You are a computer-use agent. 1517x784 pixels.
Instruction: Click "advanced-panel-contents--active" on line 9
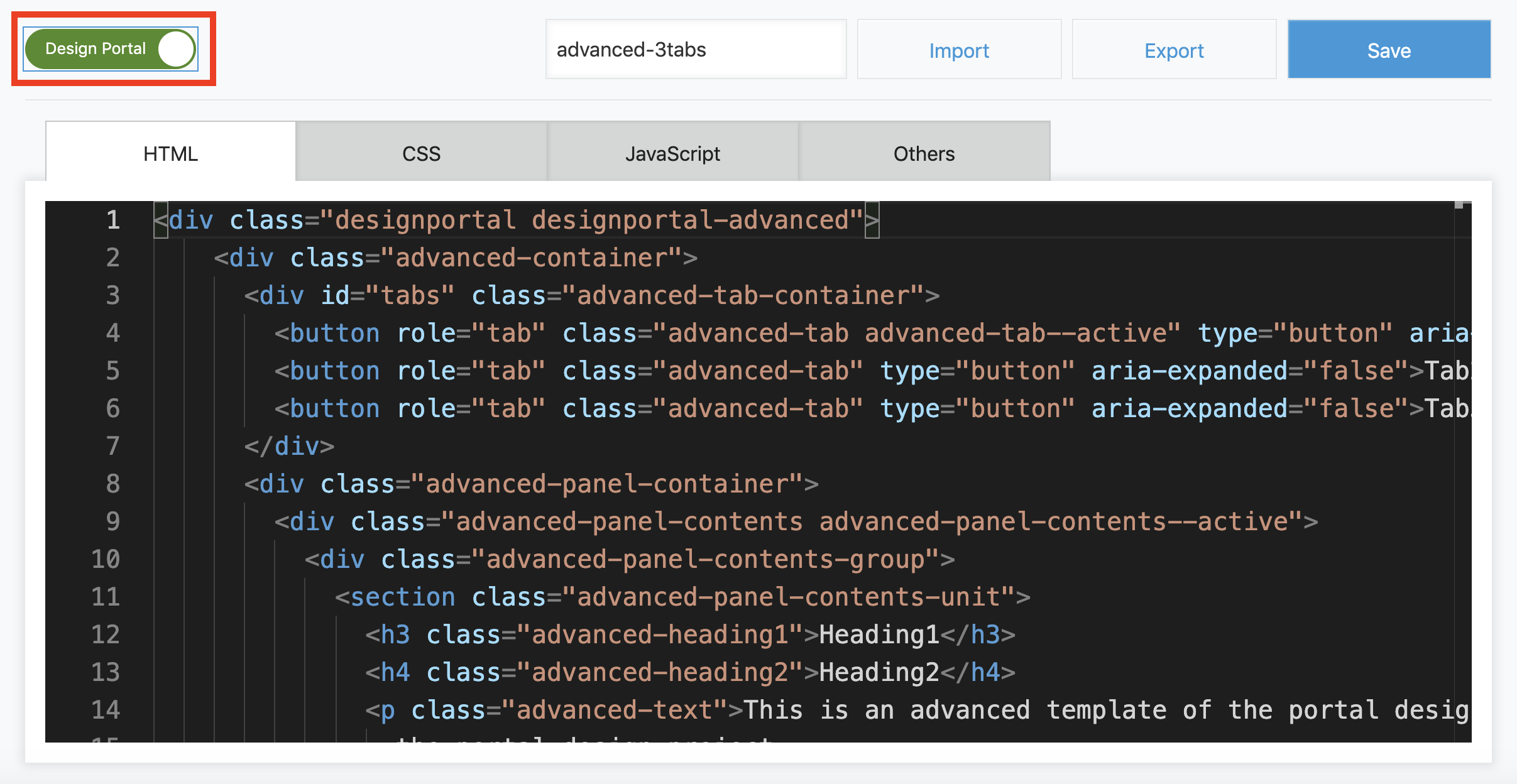click(1053, 521)
